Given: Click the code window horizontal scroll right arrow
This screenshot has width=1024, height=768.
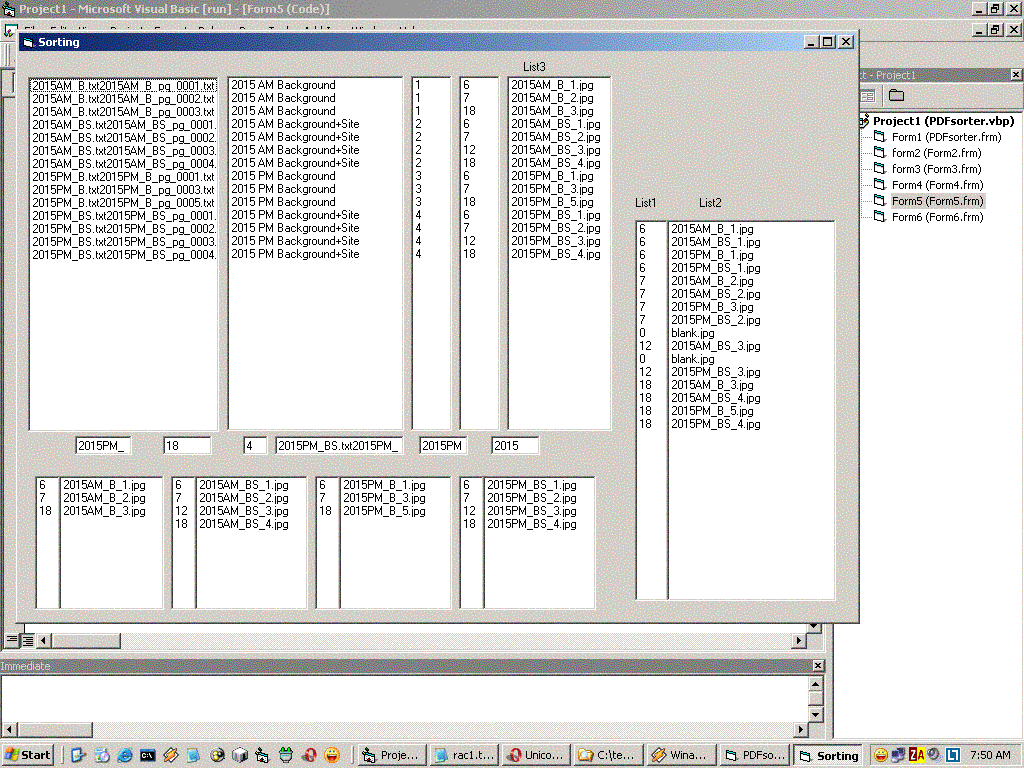Looking at the screenshot, I should [798, 641].
